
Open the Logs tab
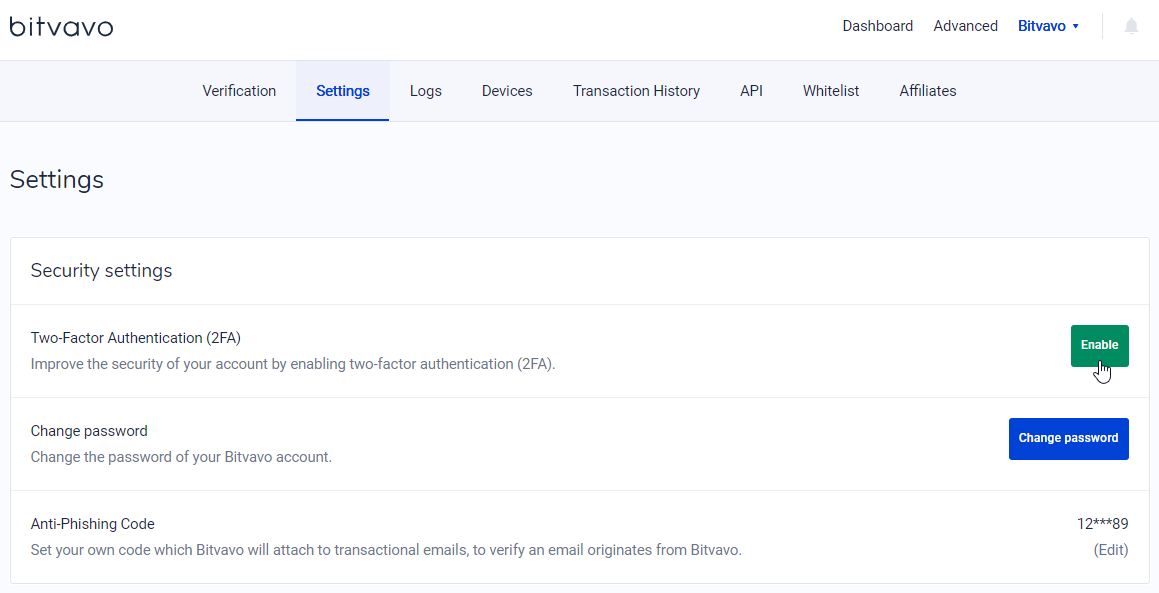click(x=425, y=91)
